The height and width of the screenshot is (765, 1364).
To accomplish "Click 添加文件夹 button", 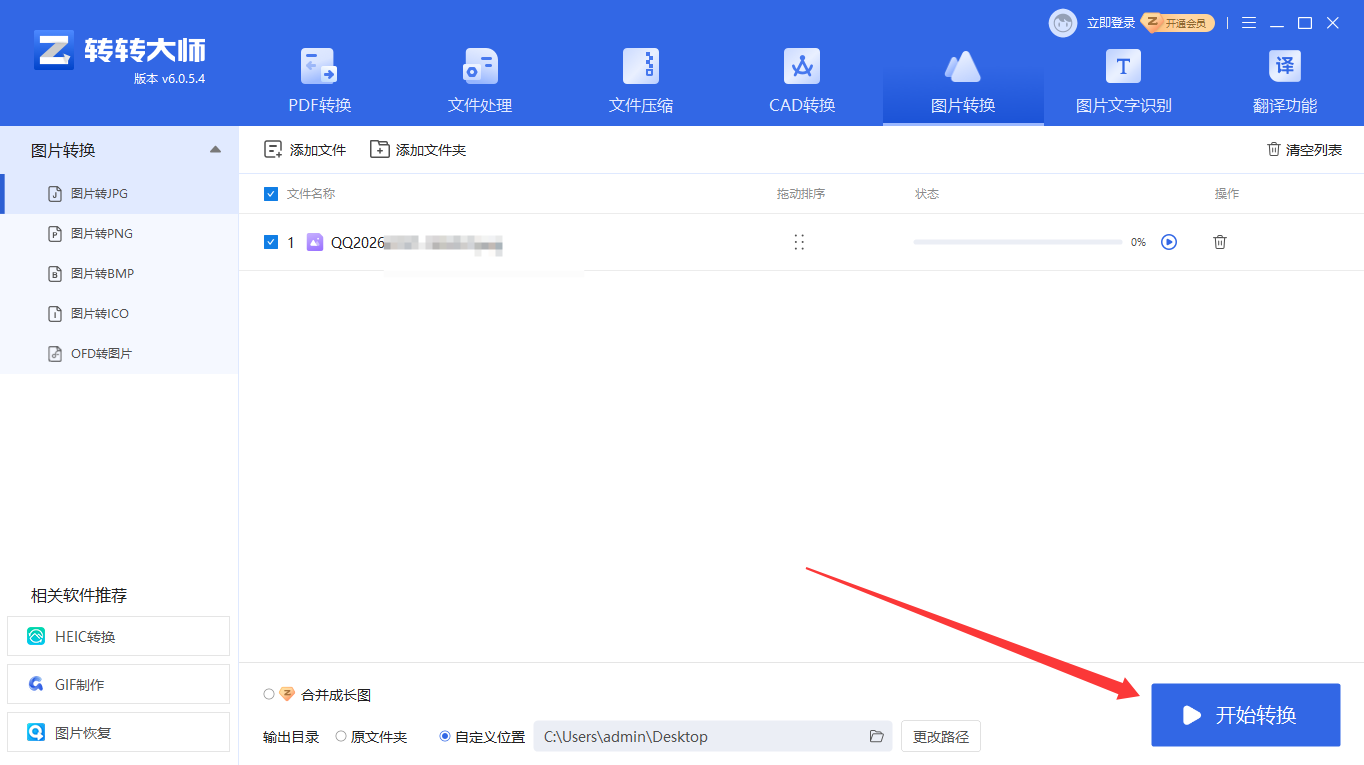I will tap(418, 150).
